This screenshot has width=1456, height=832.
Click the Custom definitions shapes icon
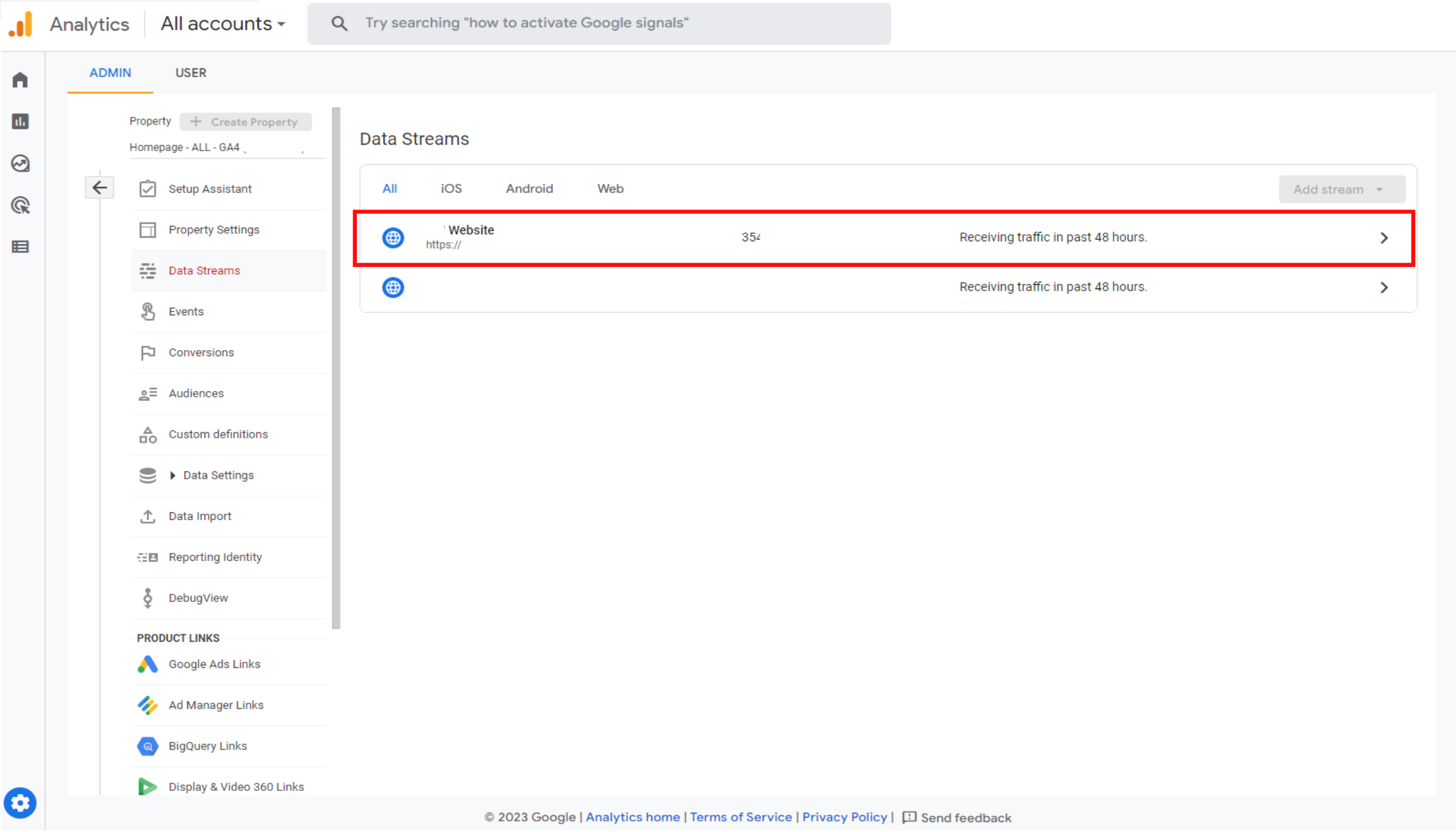click(x=147, y=435)
